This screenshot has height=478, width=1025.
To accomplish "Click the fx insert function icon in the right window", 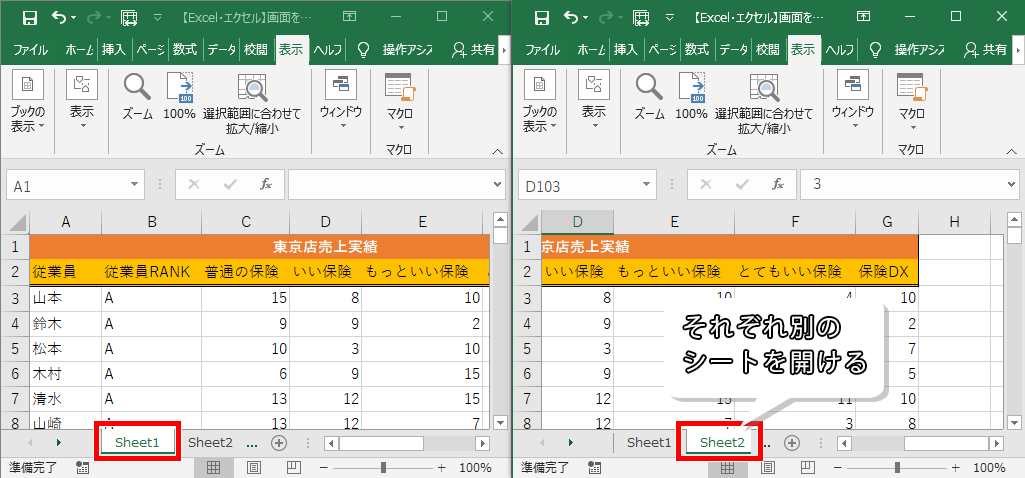I will [x=777, y=185].
